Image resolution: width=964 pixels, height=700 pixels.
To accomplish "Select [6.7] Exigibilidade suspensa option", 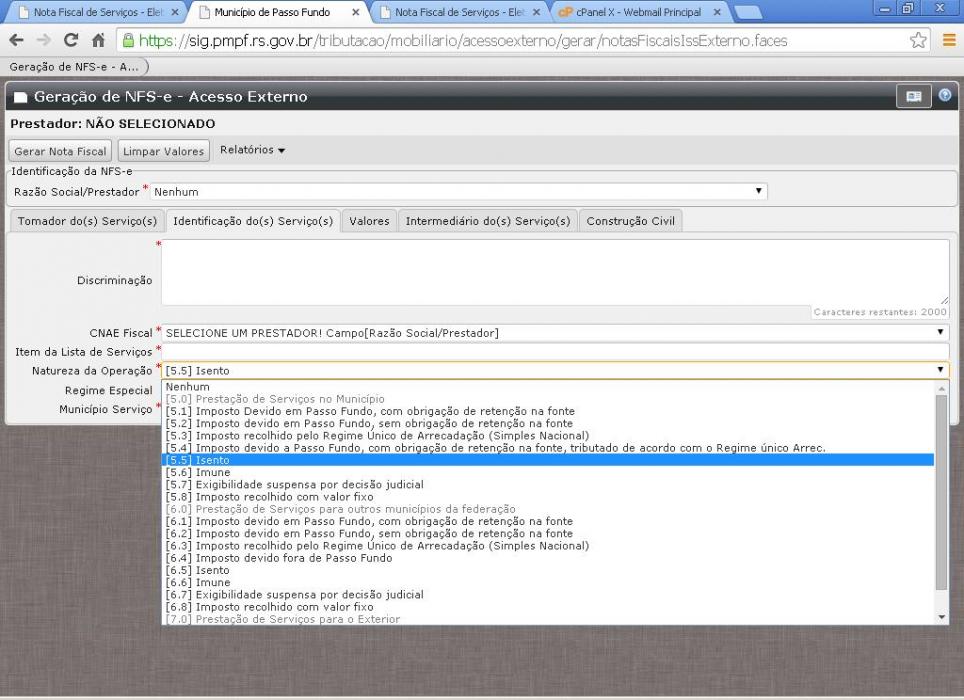I will [x=548, y=595].
